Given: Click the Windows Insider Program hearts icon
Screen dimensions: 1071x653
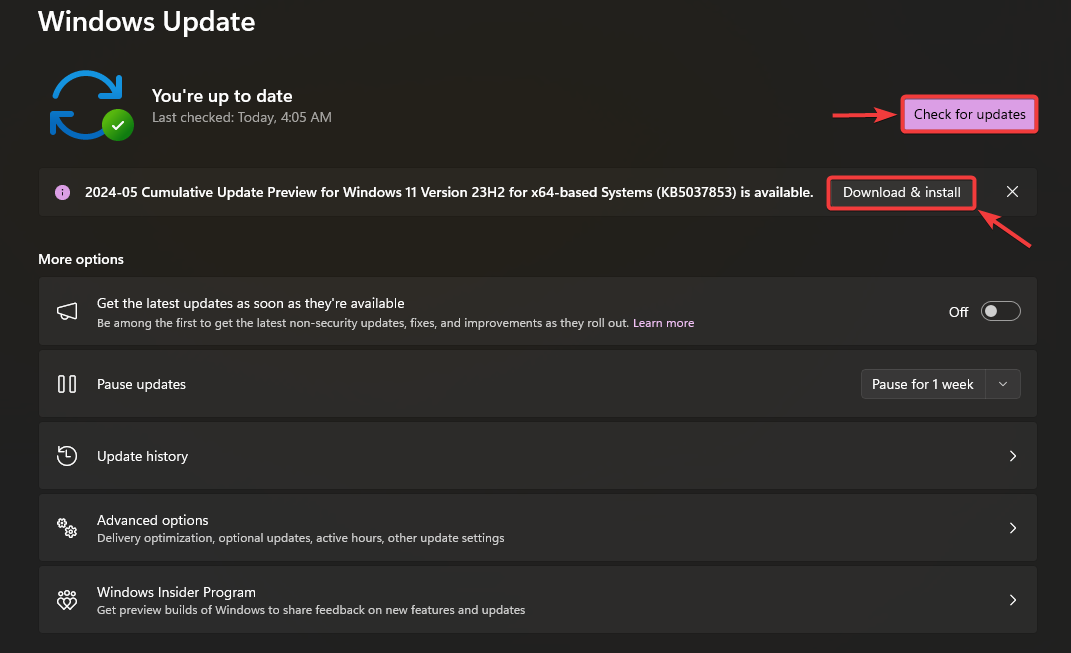Looking at the screenshot, I should (67, 600).
